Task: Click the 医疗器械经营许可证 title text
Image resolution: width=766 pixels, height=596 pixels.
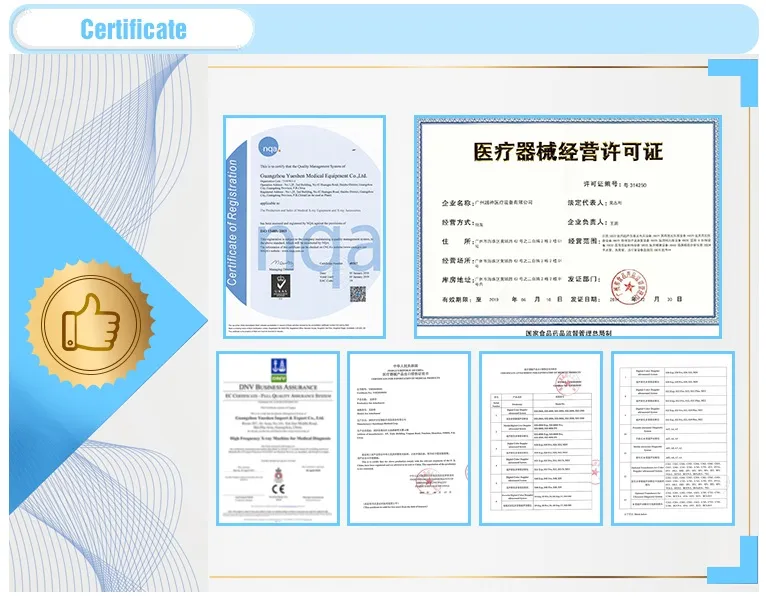Action: click(567, 152)
